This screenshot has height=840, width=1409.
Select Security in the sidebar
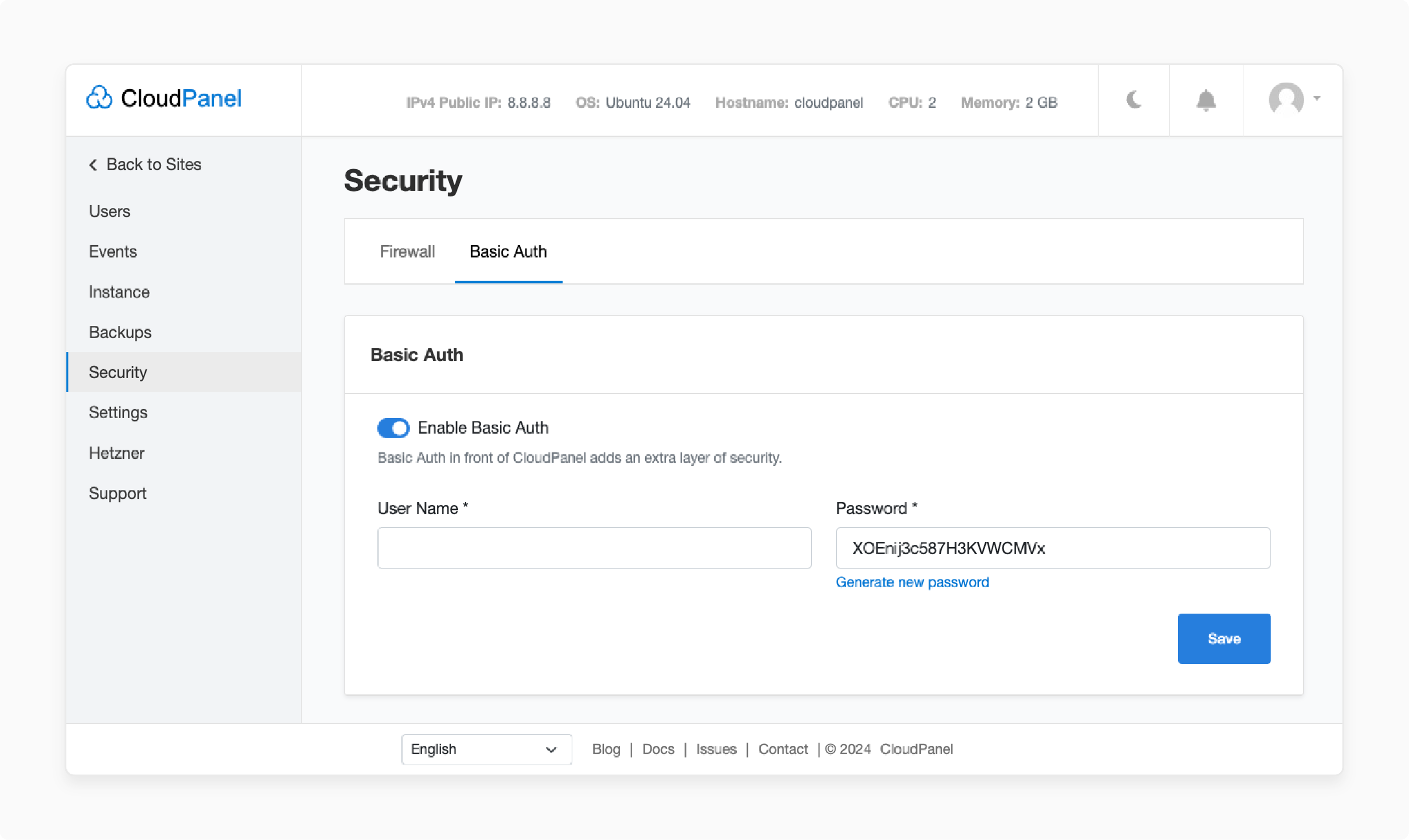[x=184, y=372]
